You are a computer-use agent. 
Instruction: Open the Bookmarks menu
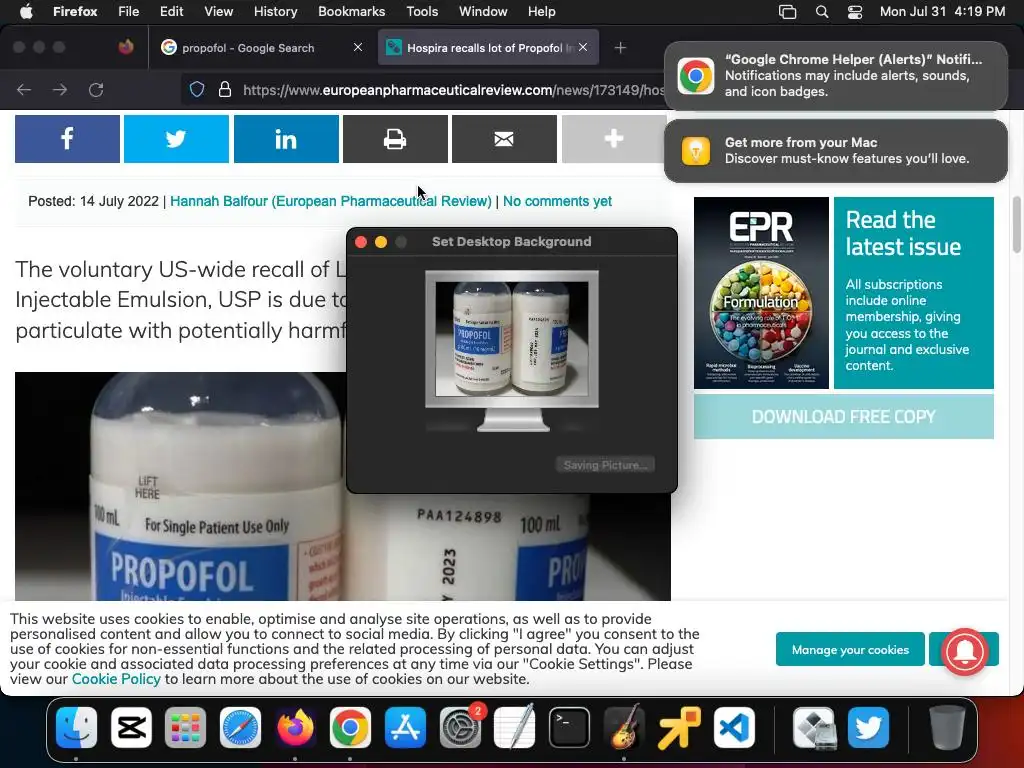[x=351, y=12]
